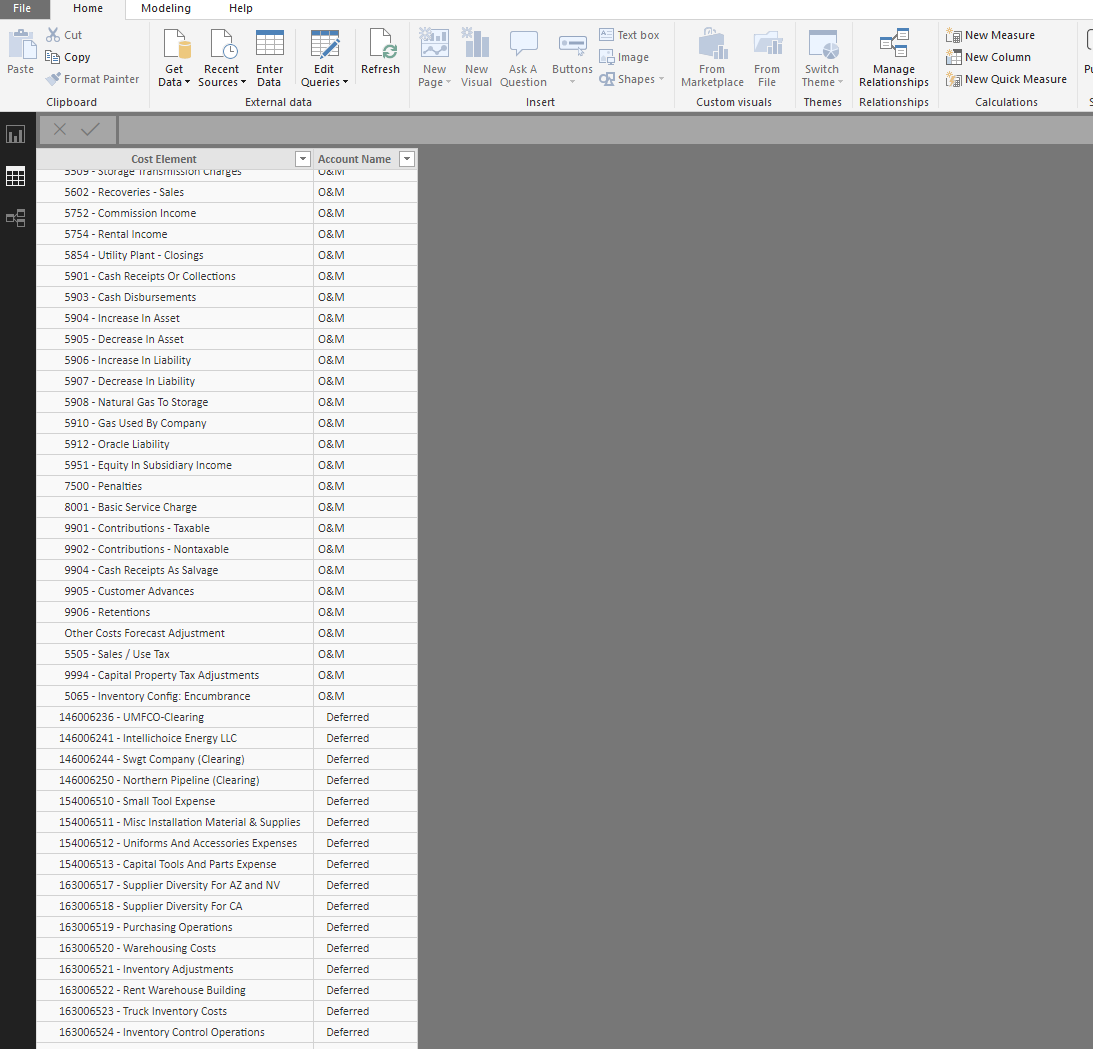This screenshot has width=1093, height=1049.
Task: Cancel formula with the X button
Action: (60, 129)
